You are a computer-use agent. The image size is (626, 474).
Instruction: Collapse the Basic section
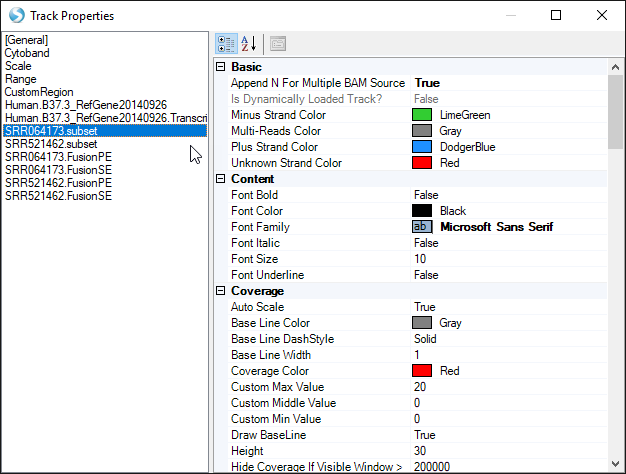point(220,67)
